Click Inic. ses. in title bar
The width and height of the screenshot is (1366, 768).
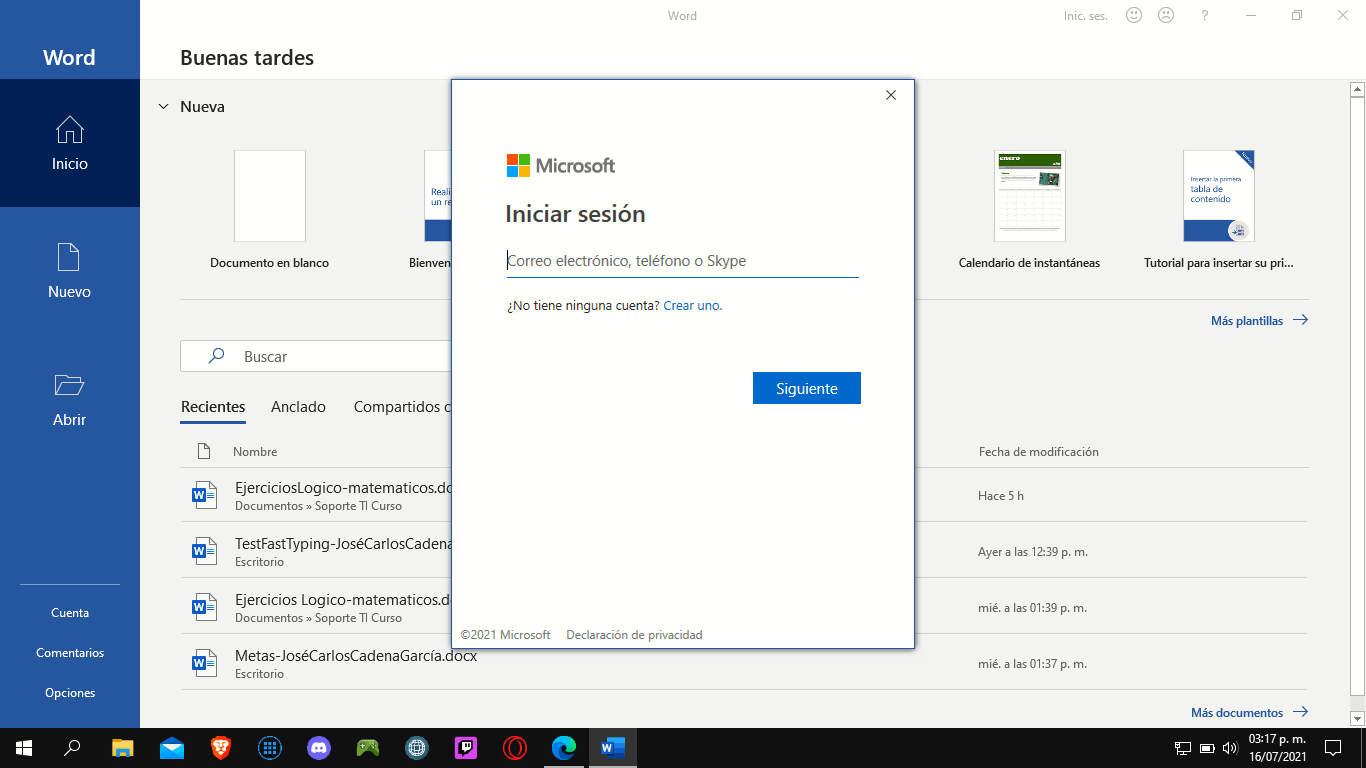click(x=1086, y=16)
